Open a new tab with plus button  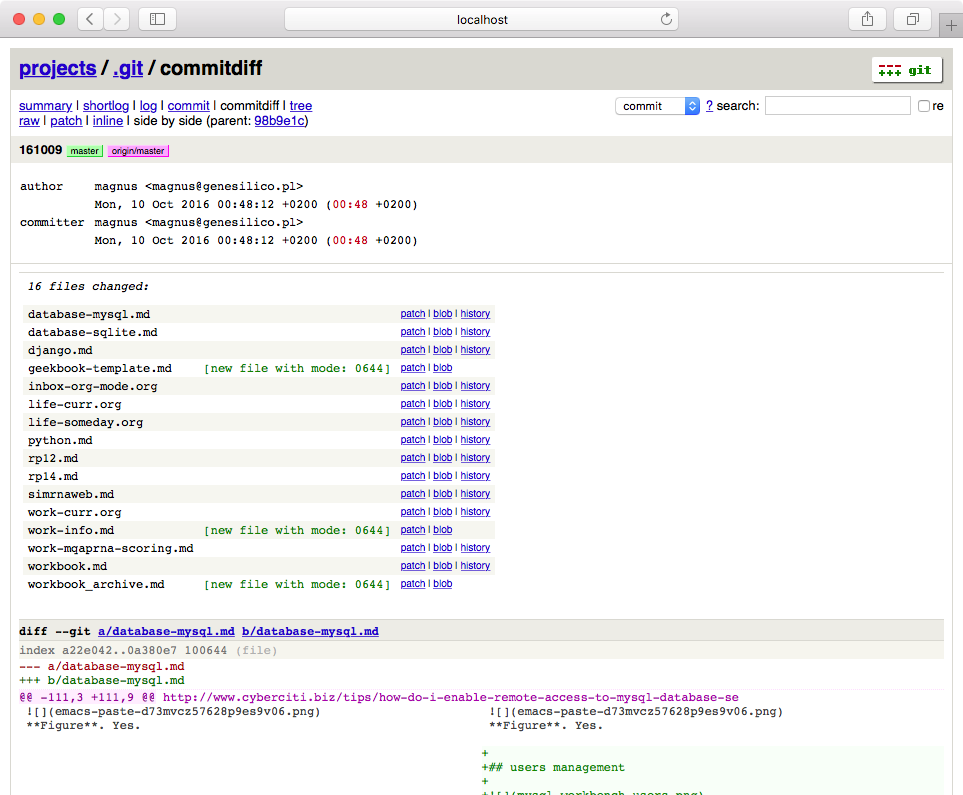pyautogui.click(x=951, y=25)
